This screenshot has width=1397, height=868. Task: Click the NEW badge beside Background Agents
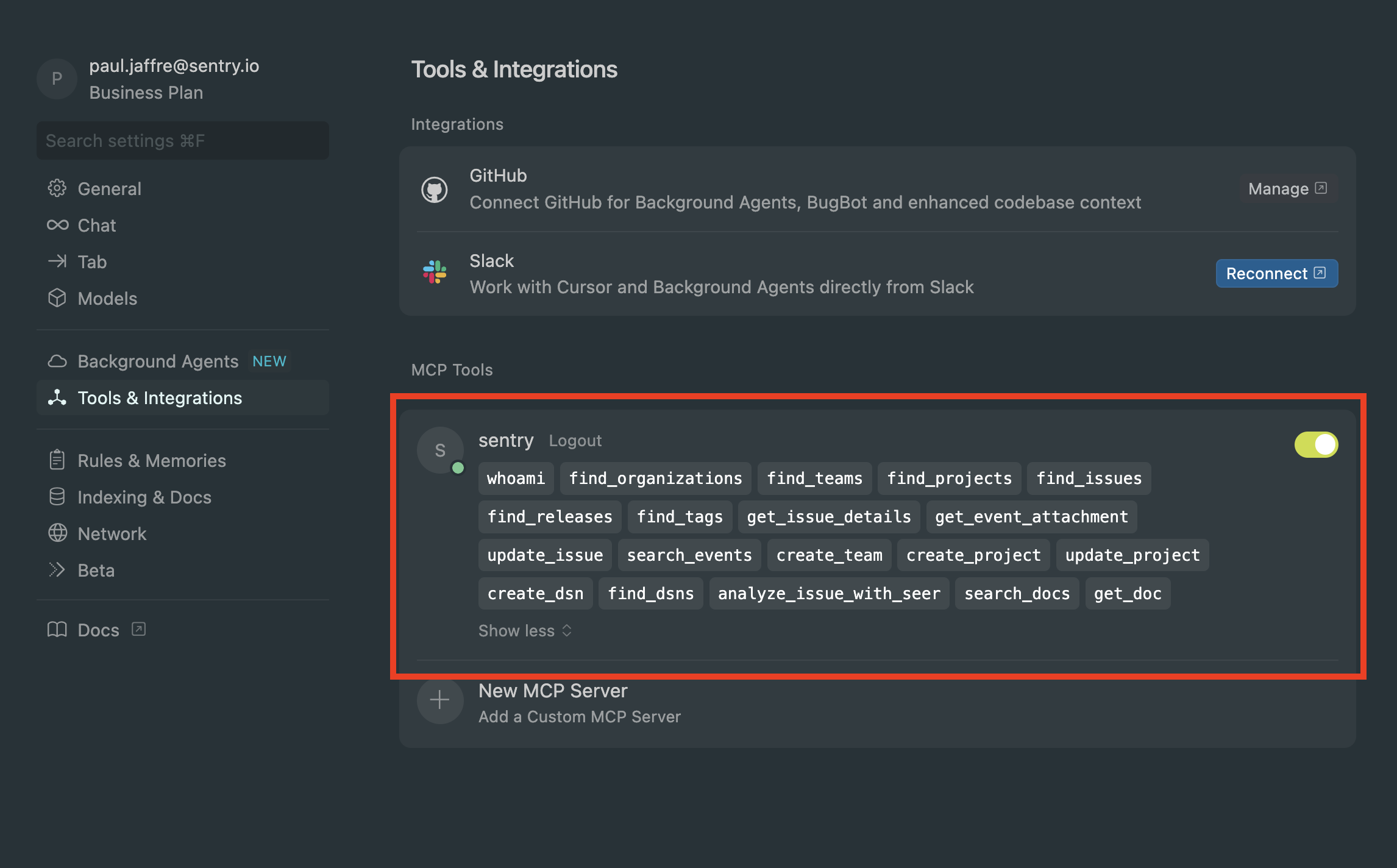[x=269, y=361]
